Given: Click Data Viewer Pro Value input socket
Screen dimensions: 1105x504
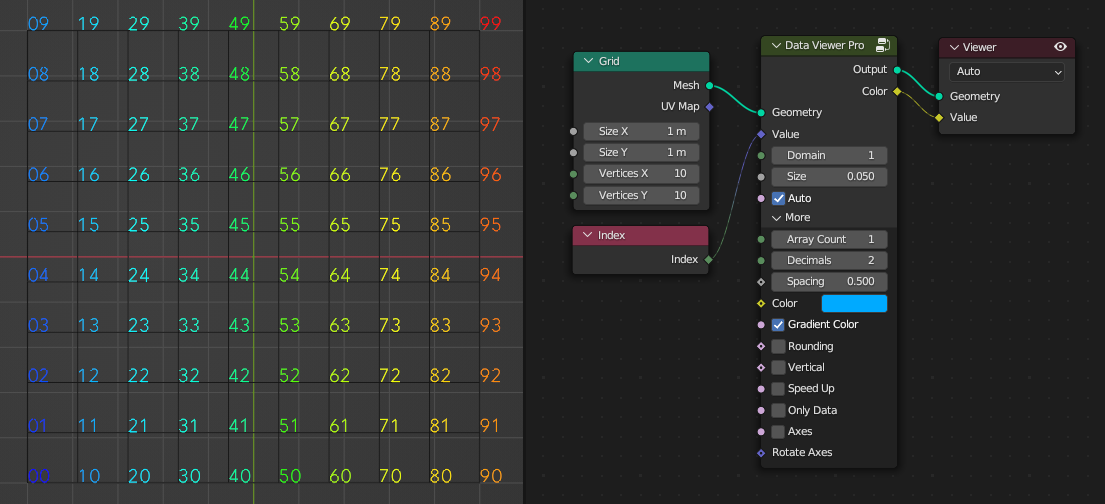Looking at the screenshot, I should pos(761,134).
